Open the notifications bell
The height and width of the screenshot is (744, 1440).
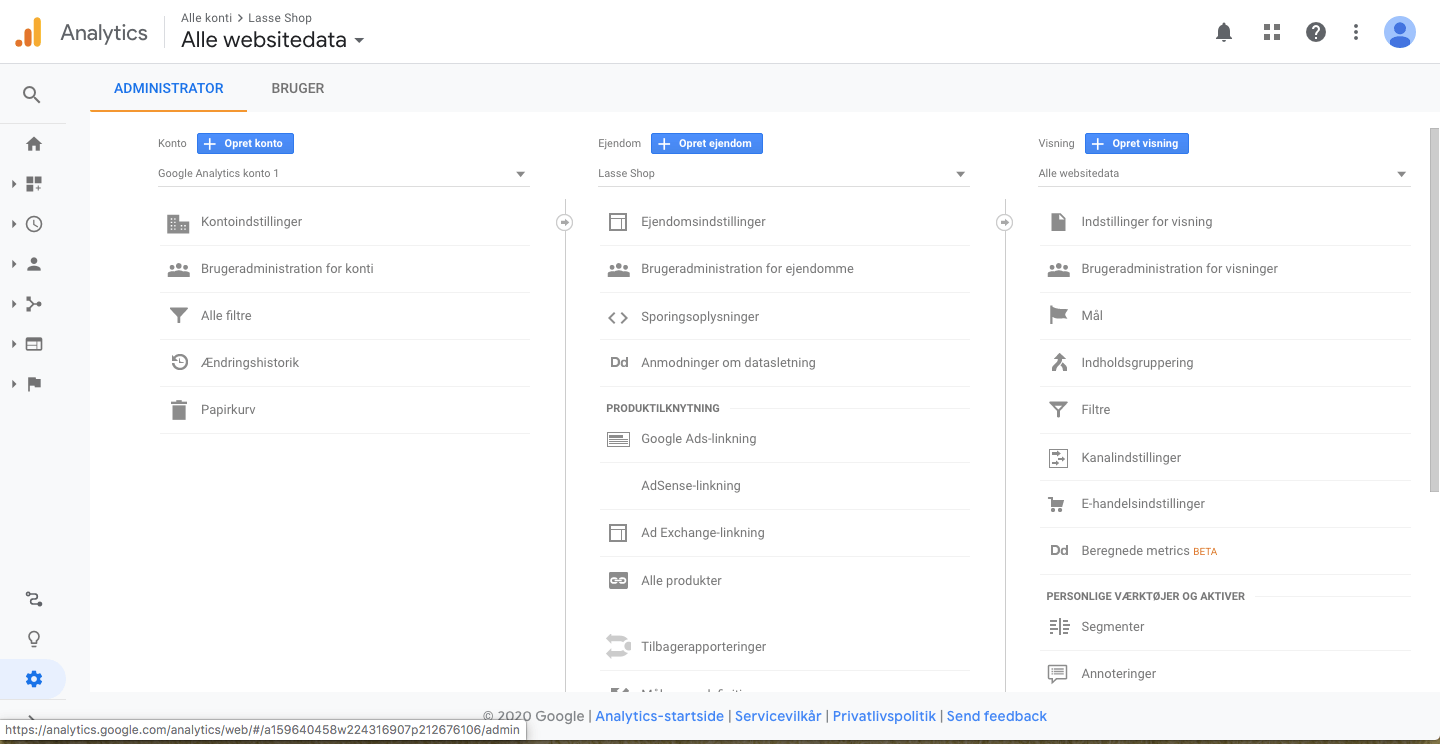[x=1224, y=32]
